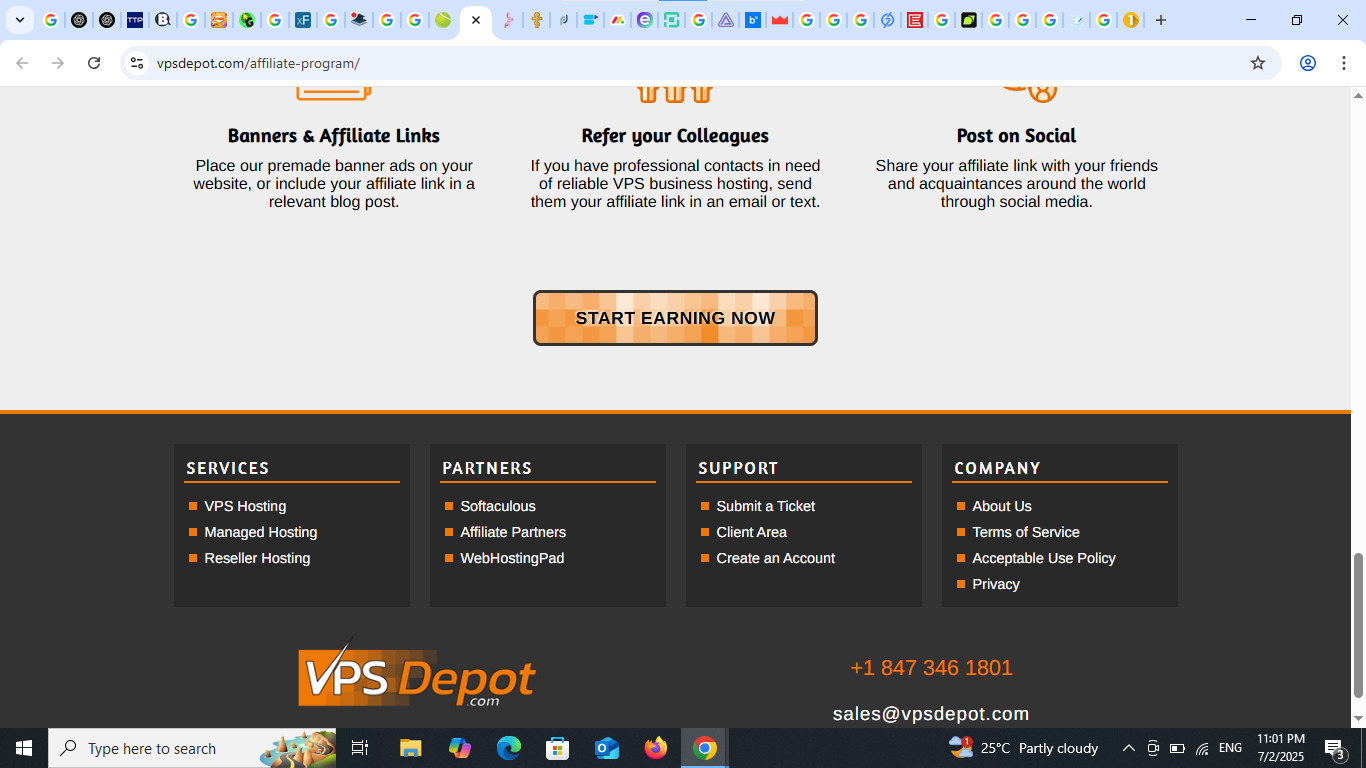1366x768 pixels.
Task: Open Microsoft Store from taskbar
Action: pos(558,748)
